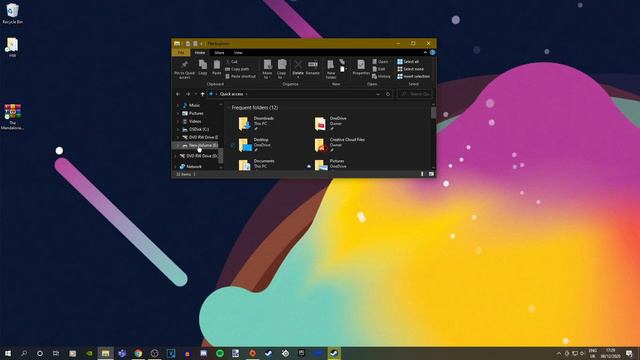Click the blue Help icon
This screenshot has width=640, height=360.
(432, 53)
